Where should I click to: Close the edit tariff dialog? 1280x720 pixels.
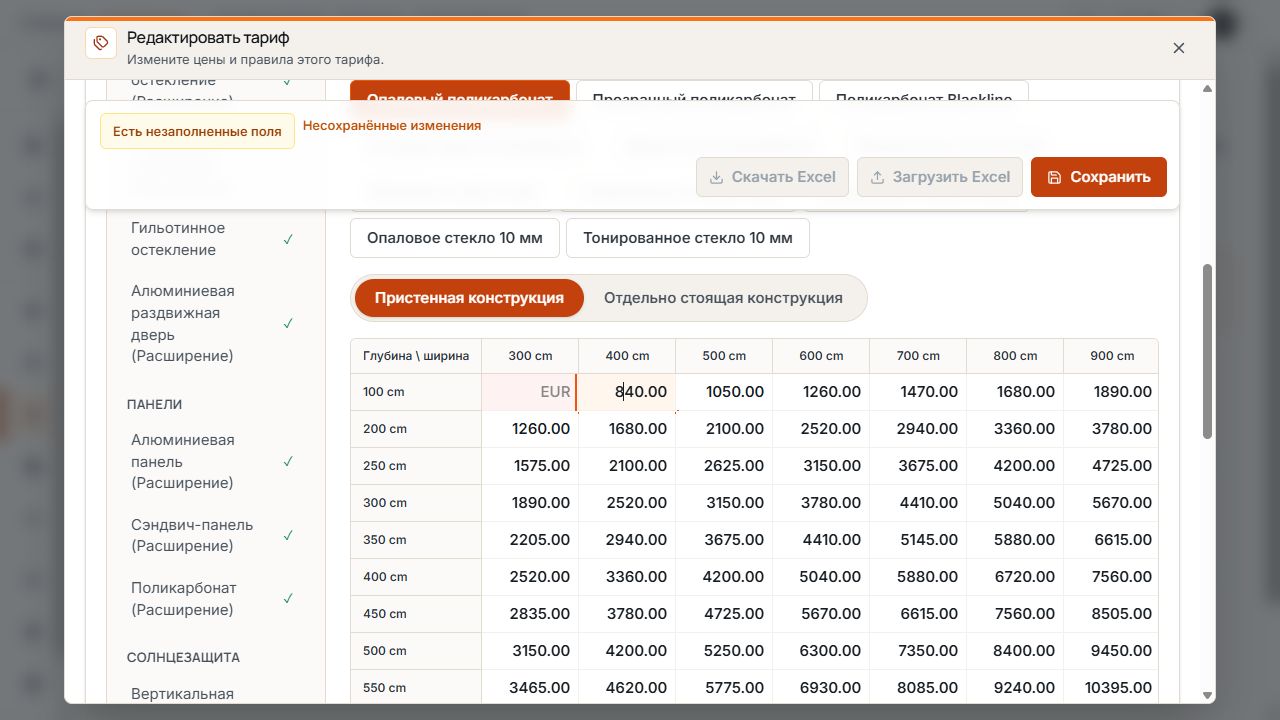click(1179, 48)
